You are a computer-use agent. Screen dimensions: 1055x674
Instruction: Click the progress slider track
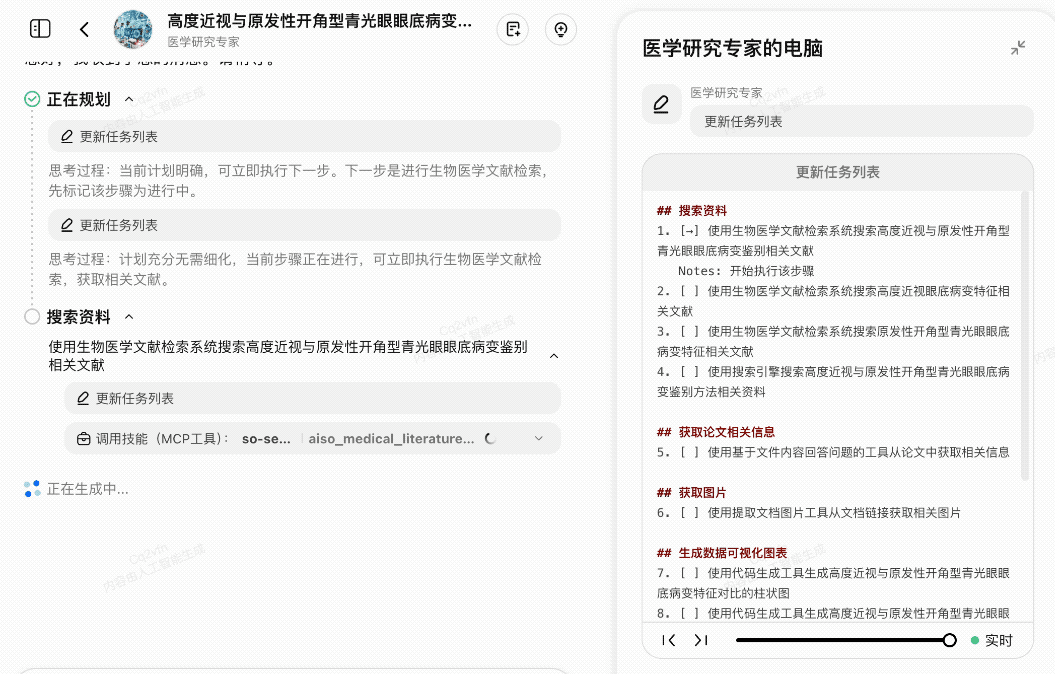pos(841,640)
